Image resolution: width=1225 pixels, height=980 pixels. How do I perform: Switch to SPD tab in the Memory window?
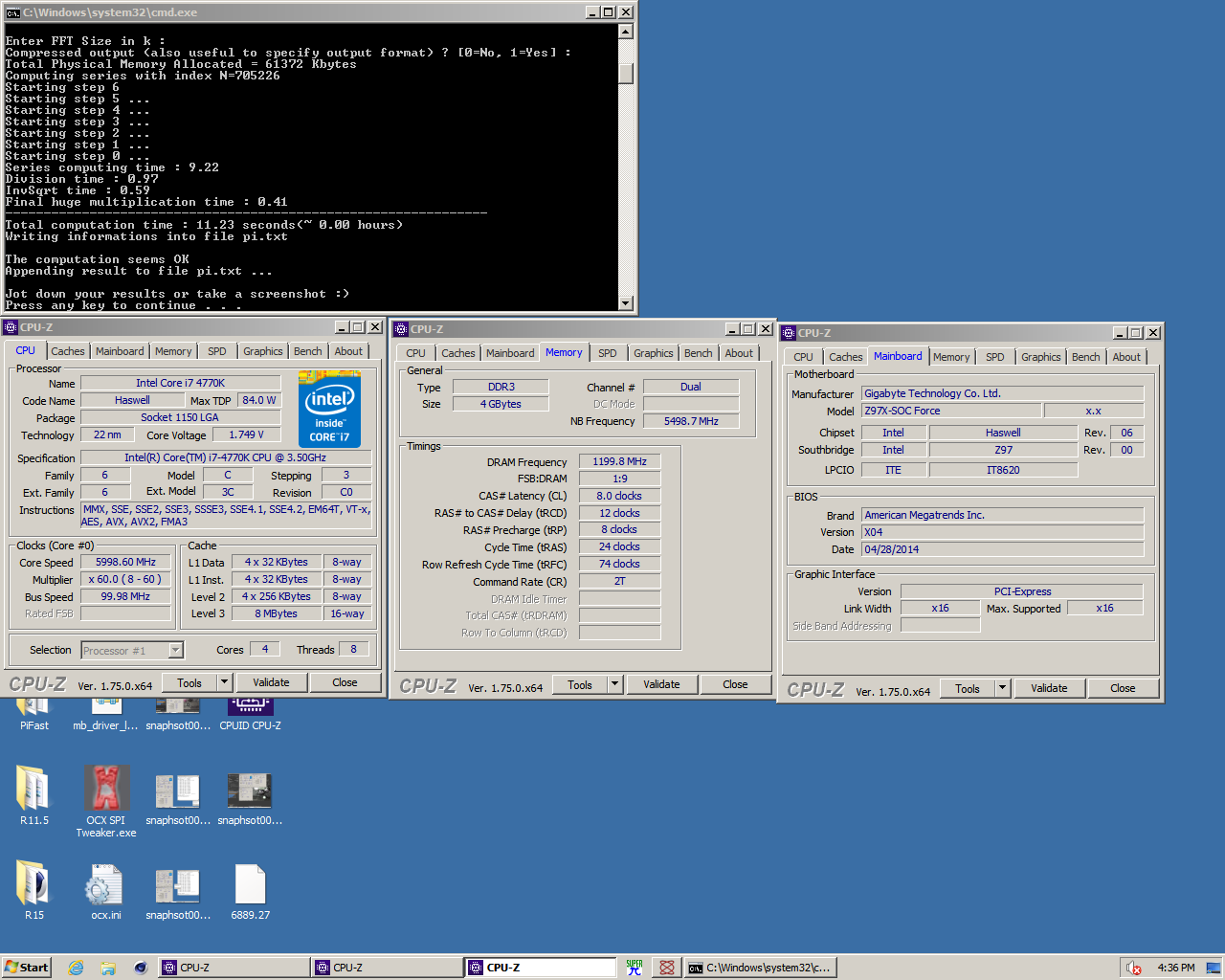pos(608,353)
